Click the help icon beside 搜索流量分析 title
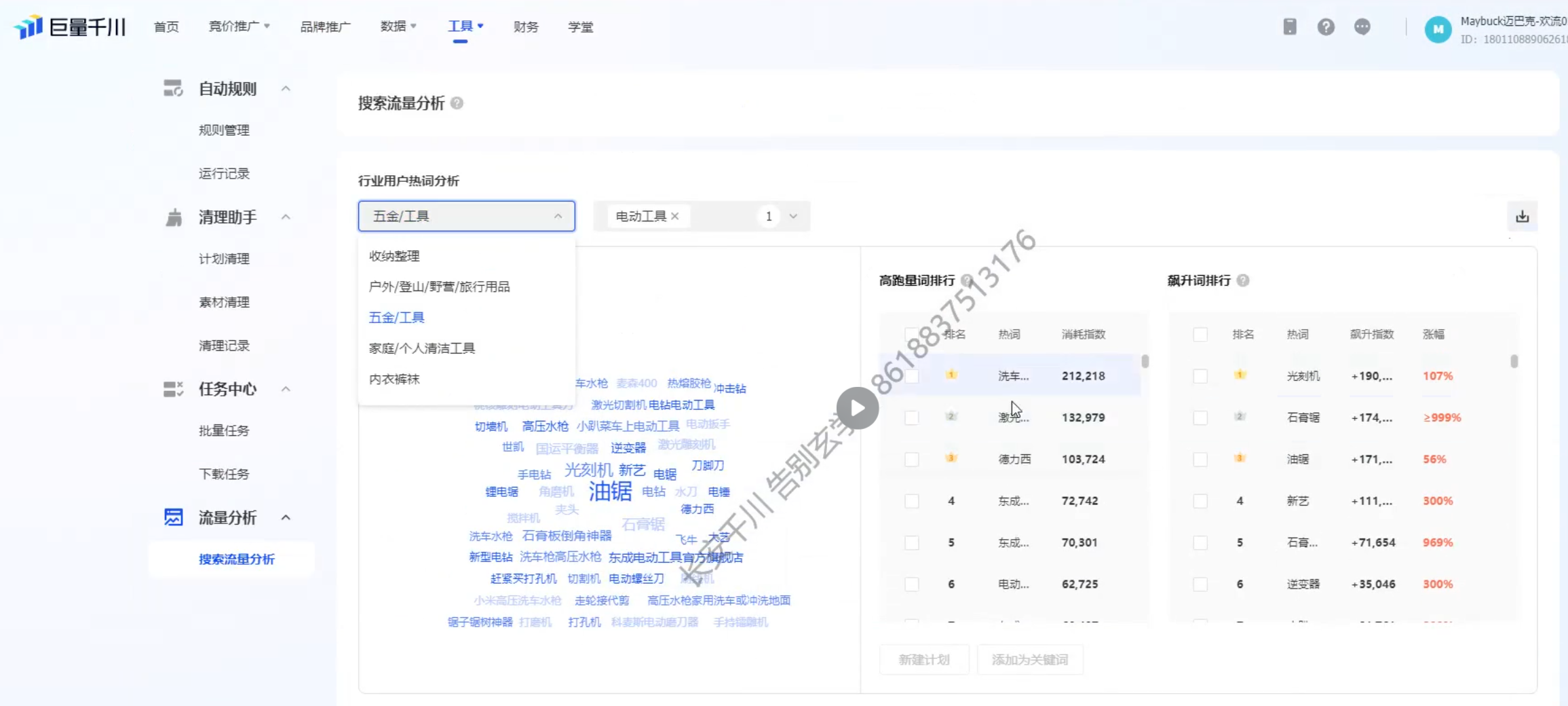 457,103
